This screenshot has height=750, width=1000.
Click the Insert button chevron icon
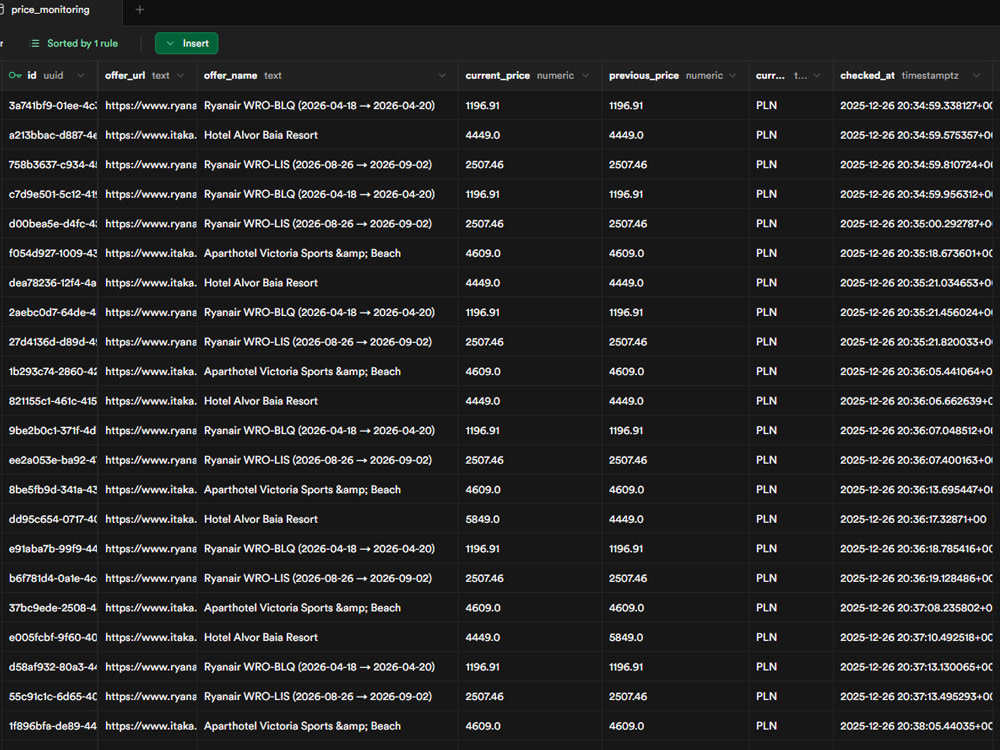(170, 43)
